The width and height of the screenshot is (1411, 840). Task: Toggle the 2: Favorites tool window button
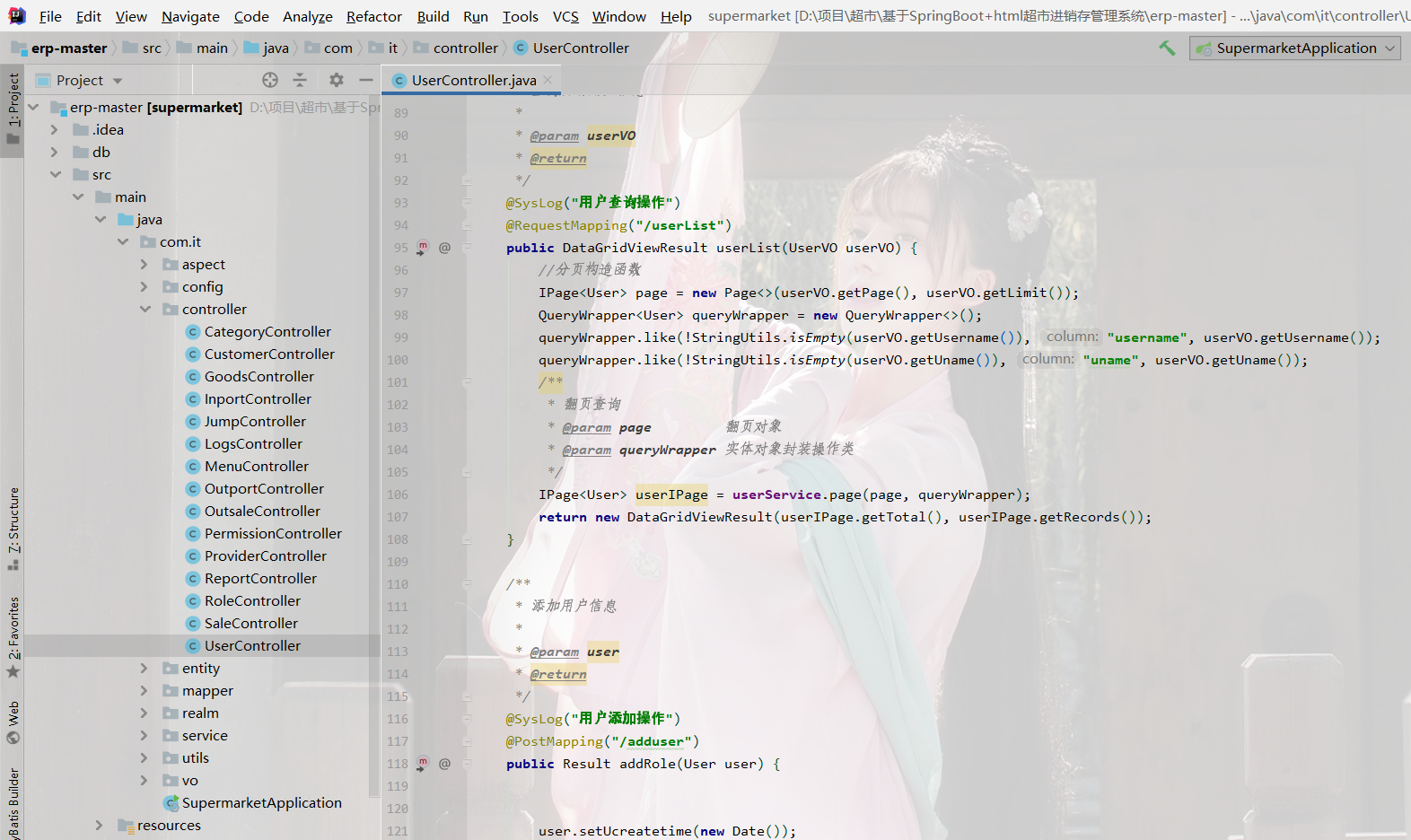click(13, 636)
